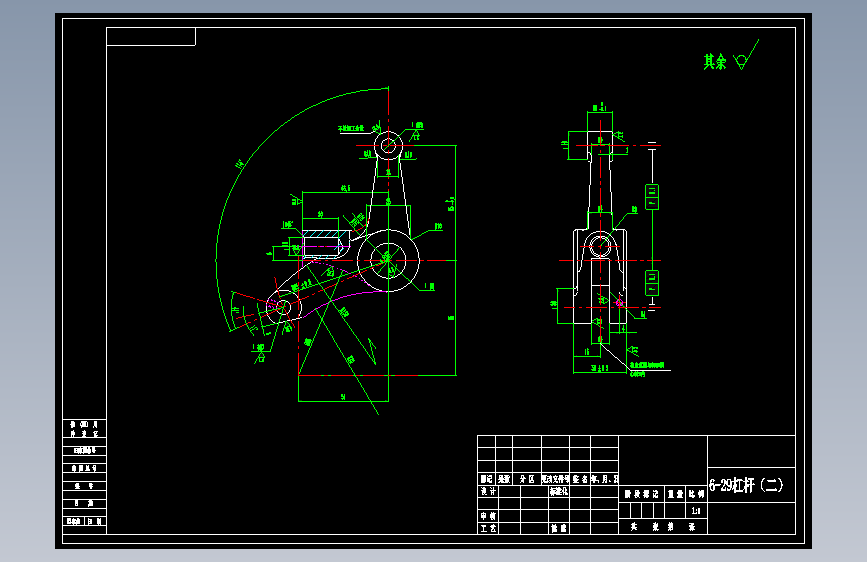This screenshot has height=562, width=867.
Task: Select the "设计" row label
Action: point(488,491)
